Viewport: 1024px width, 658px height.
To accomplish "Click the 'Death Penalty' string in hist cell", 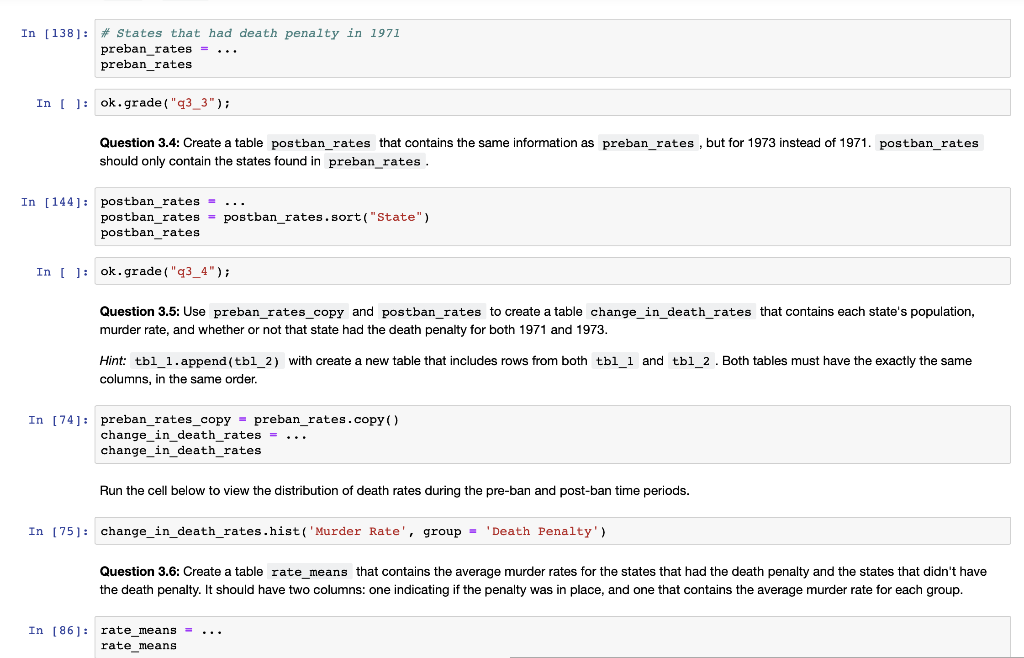I will (541, 531).
